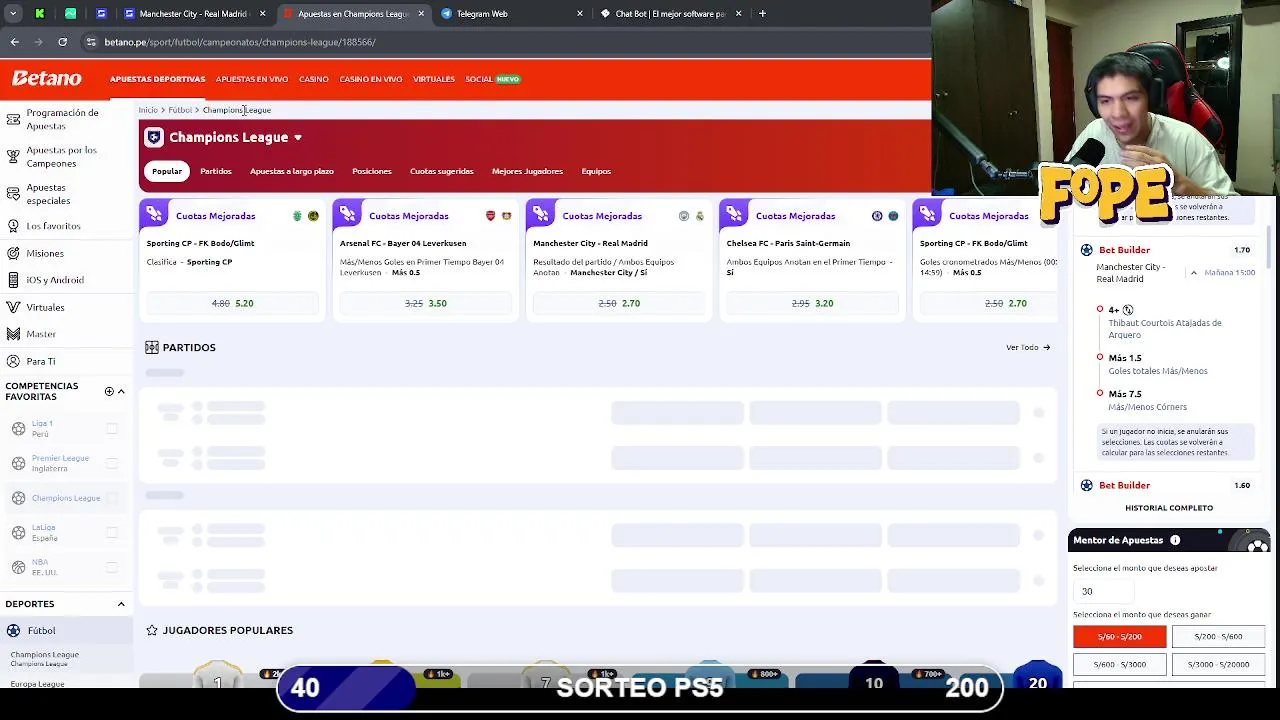Tick the Premier League Inglaterra checkbox
1280x720 pixels.
(x=112, y=463)
